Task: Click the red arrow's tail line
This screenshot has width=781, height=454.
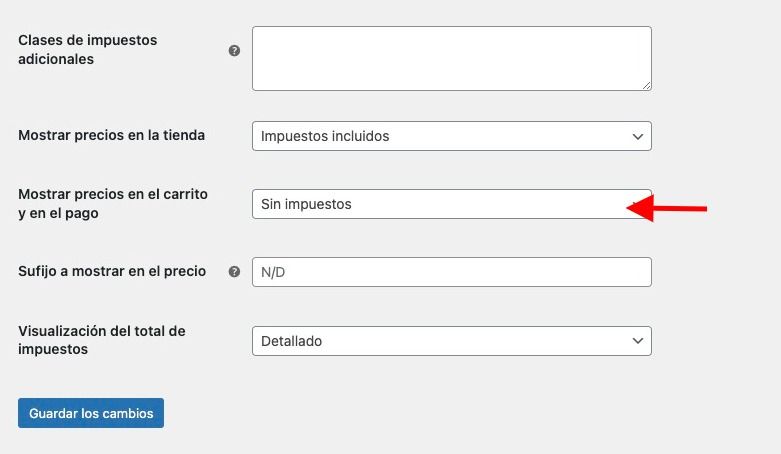Action: click(680, 208)
